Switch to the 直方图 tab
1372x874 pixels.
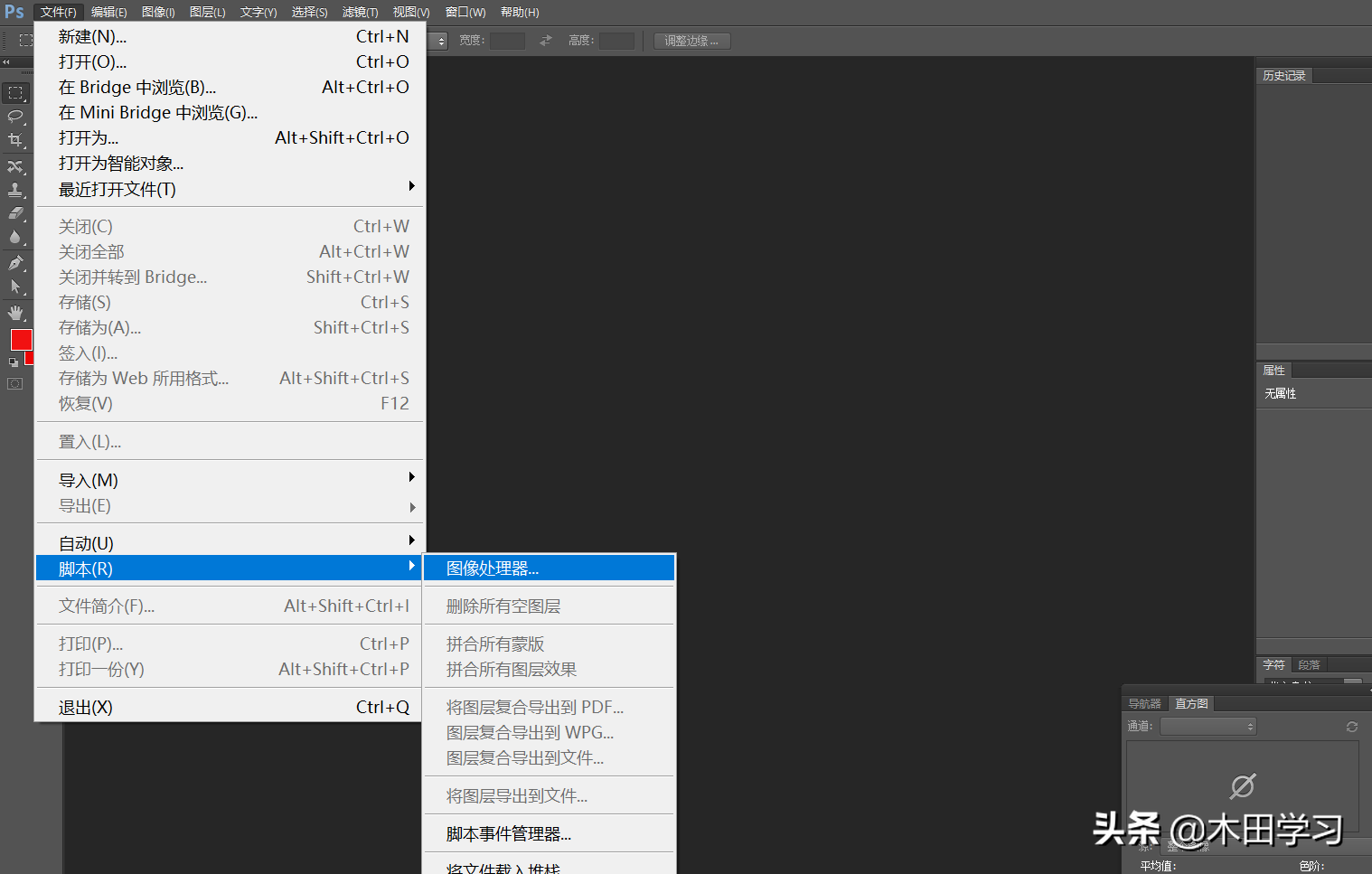(x=1191, y=703)
